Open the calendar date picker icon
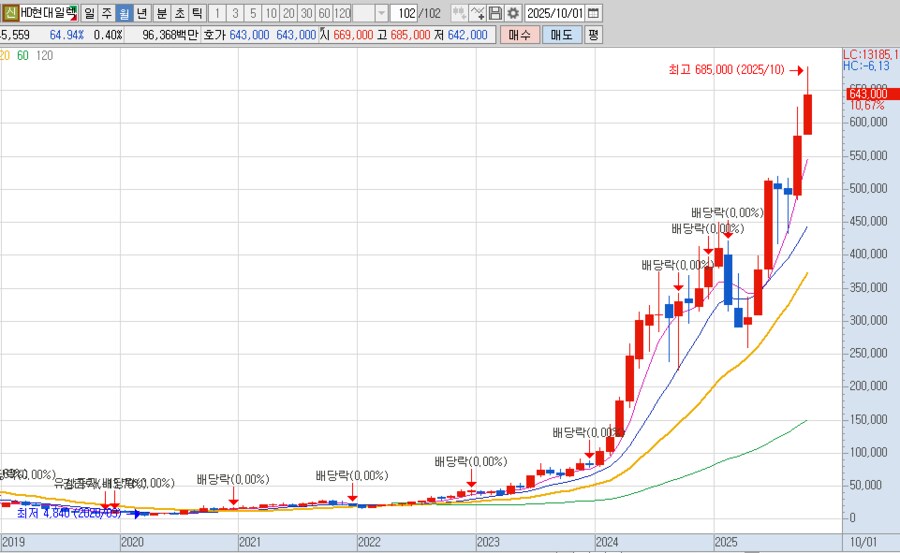900x553 pixels. pyautogui.click(x=594, y=14)
